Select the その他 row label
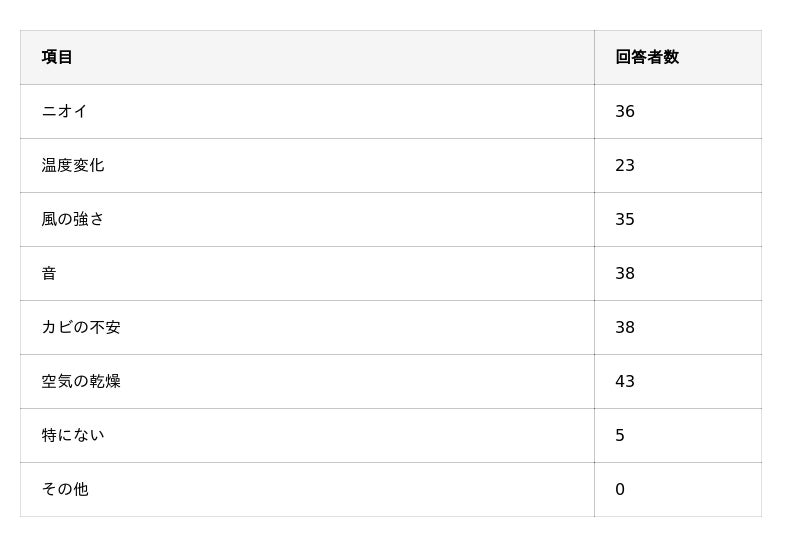The height and width of the screenshot is (547, 800). point(65,489)
